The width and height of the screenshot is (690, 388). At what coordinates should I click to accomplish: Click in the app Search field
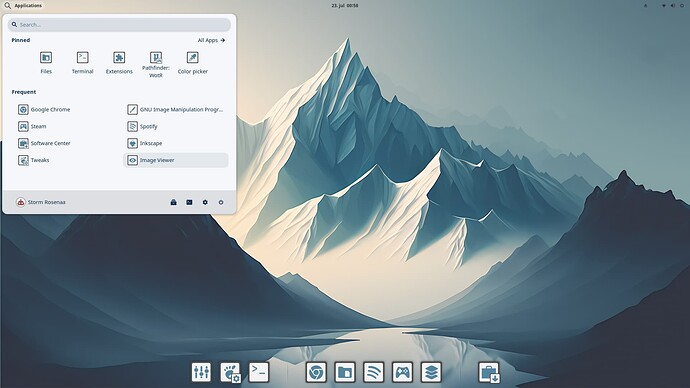click(x=119, y=25)
